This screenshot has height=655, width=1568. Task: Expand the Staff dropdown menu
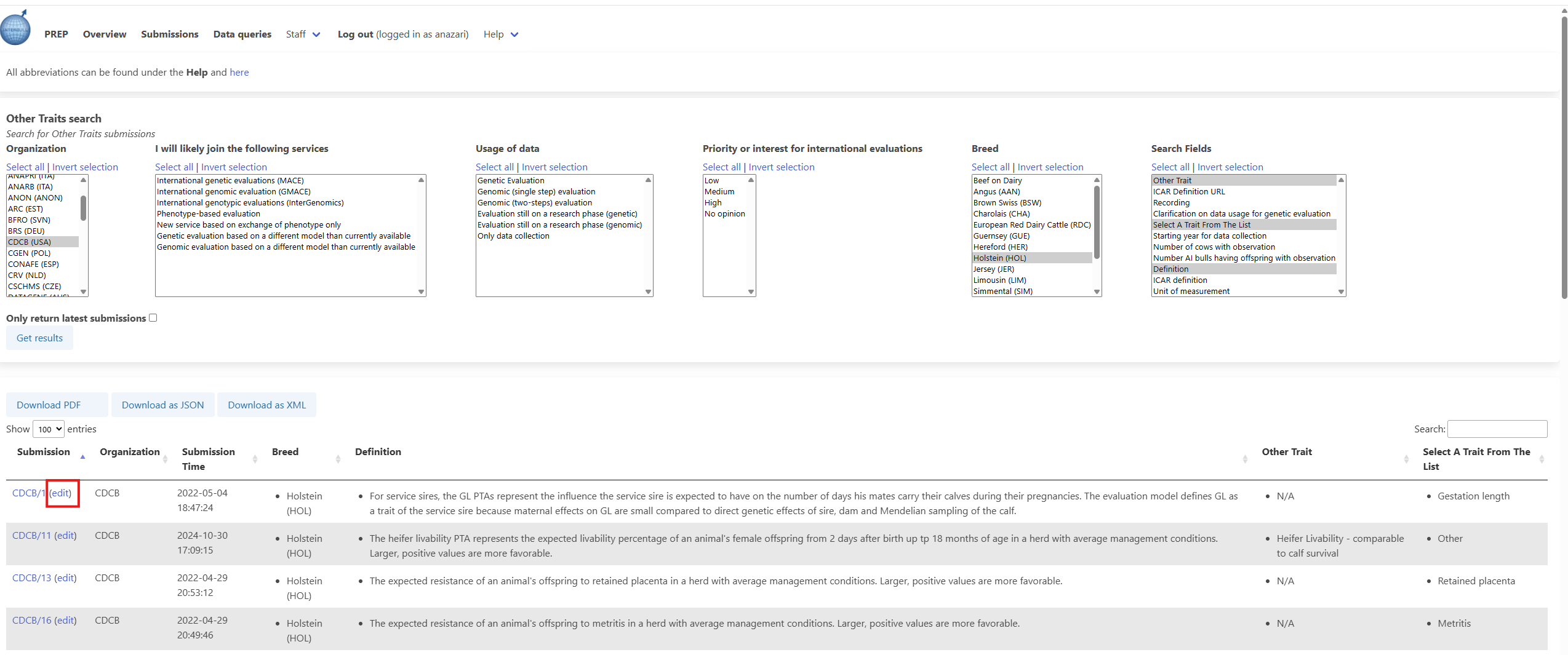303,34
